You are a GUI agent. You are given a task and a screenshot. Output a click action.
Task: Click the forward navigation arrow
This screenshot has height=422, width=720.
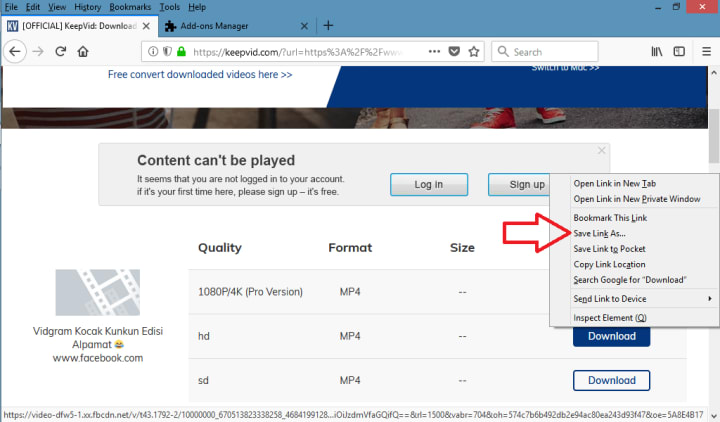[x=38, y=51]
